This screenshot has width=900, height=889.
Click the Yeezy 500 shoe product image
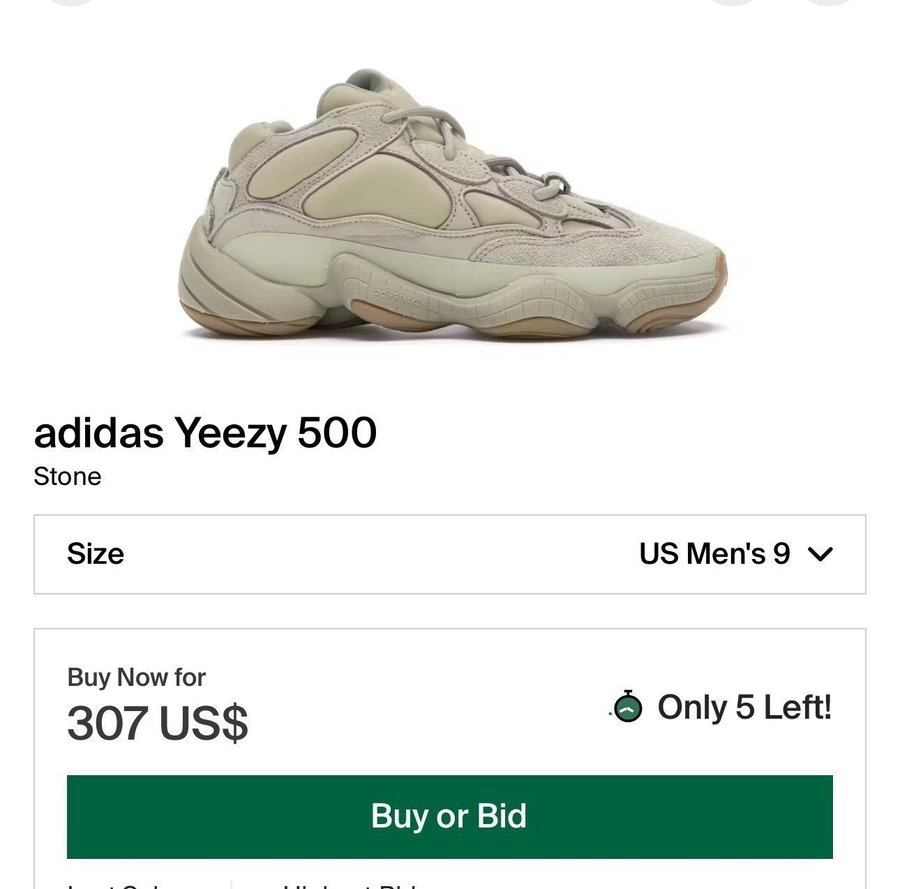[452, 208]
